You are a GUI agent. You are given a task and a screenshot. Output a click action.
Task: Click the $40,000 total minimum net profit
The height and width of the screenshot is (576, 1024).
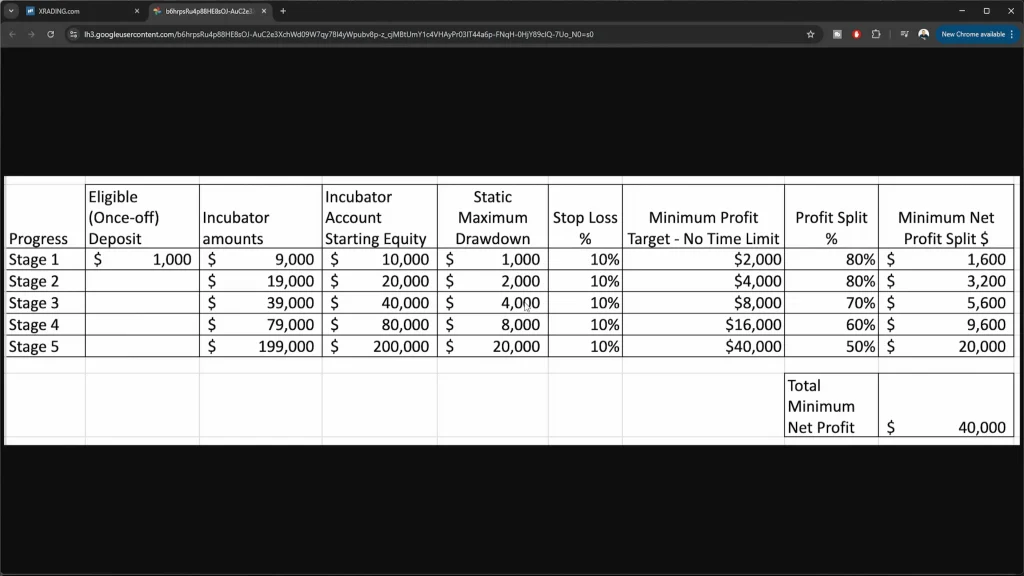pos(981,427)
